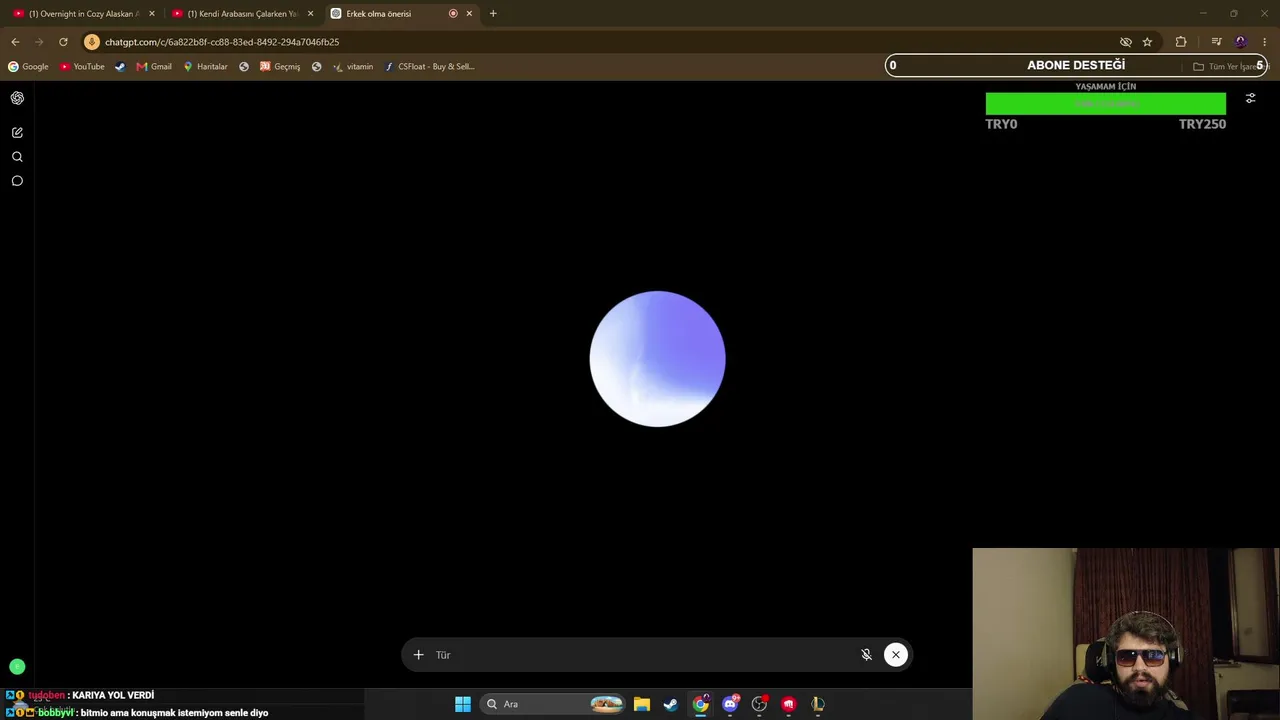Open the Windows Start menu
Image resolution: width=1280 pixels, height=720 pixels.
pyautogui.click(x=463, y=704)
